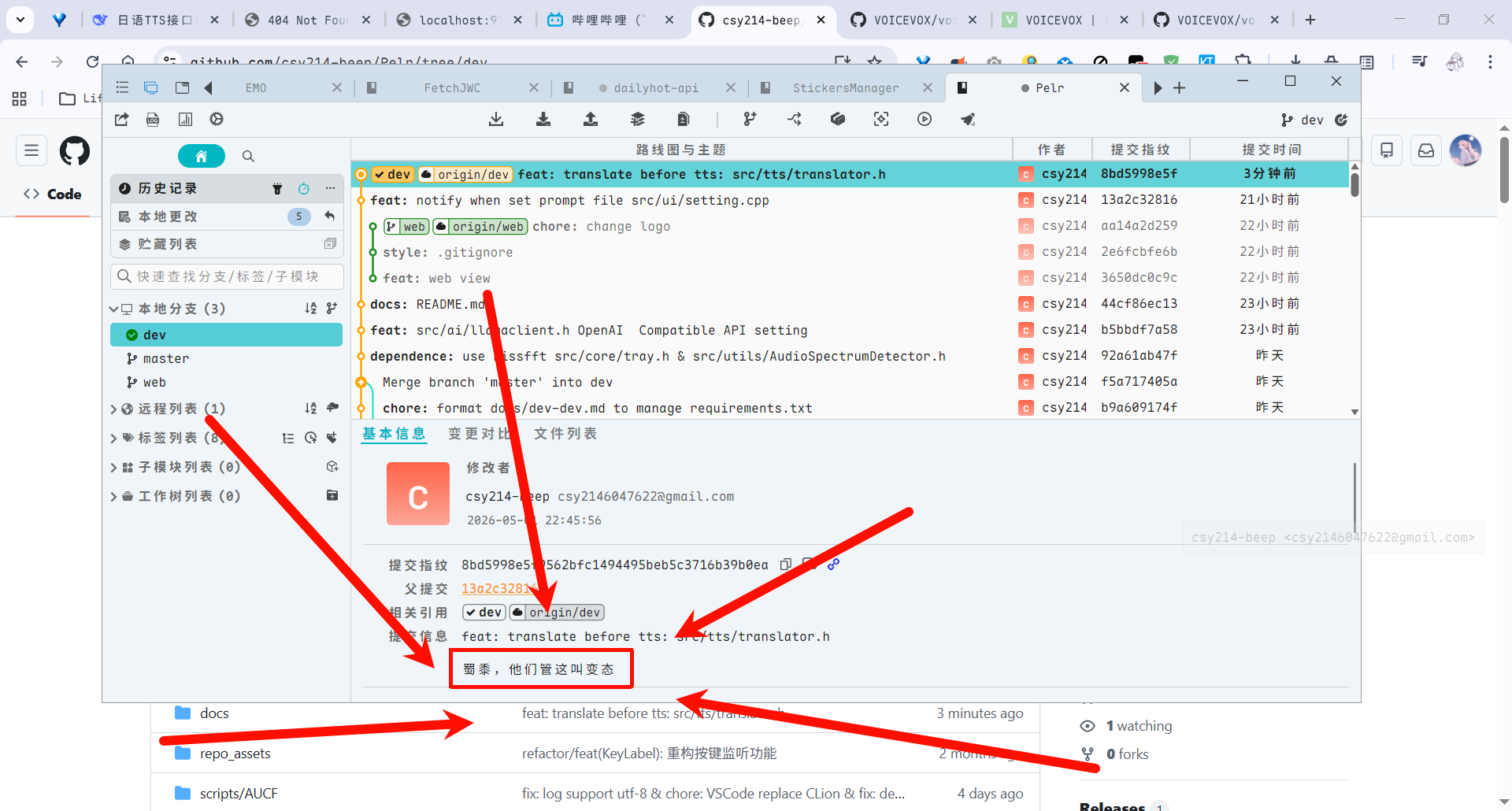
Task: Switch to the EMO repository tab
Action: (256, 88)
